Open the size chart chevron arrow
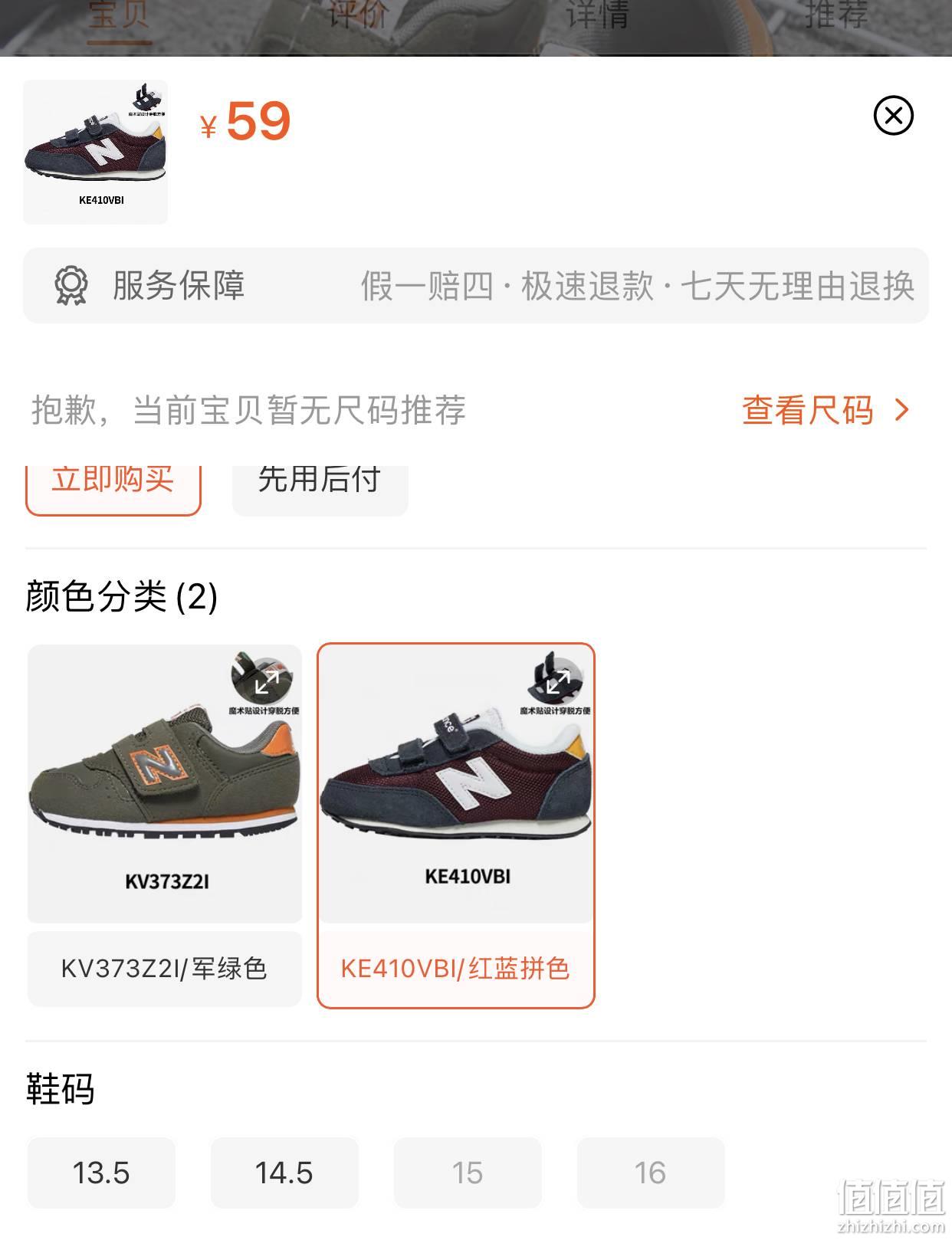This screenshot has width=952, height=1240. click(x=902, y=410)
